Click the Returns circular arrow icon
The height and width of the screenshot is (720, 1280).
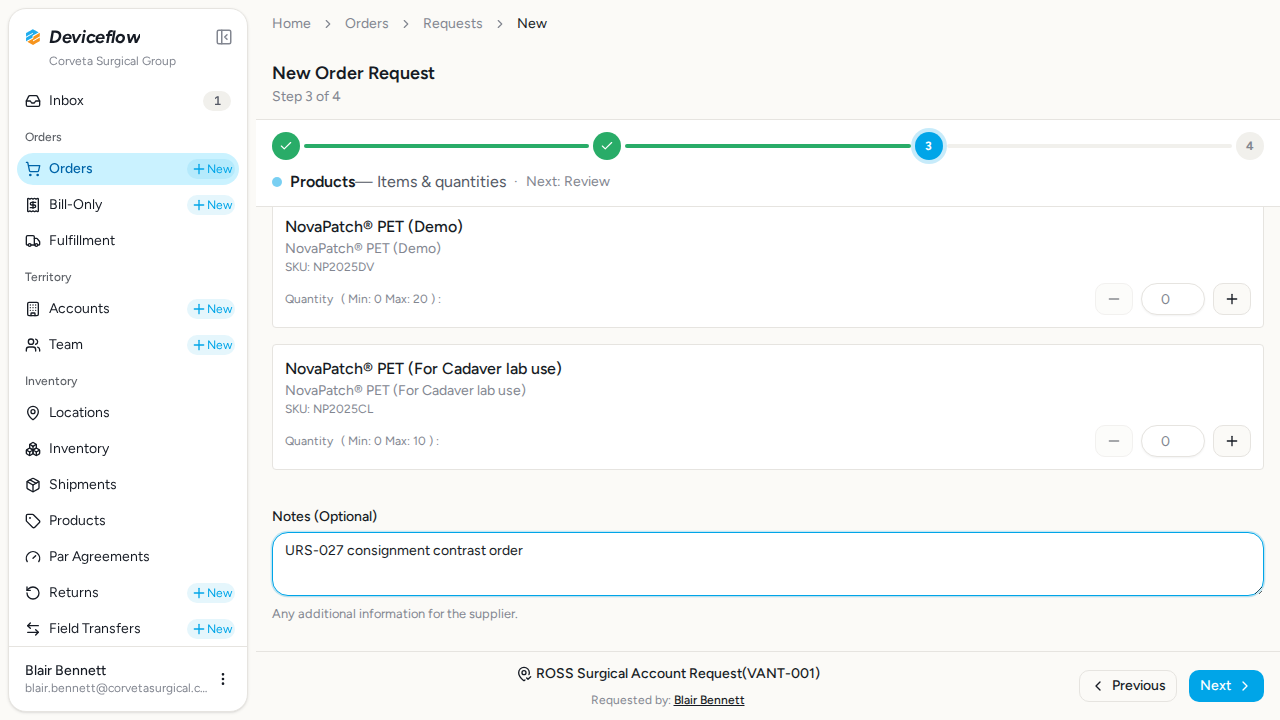[x=33, y=593]
